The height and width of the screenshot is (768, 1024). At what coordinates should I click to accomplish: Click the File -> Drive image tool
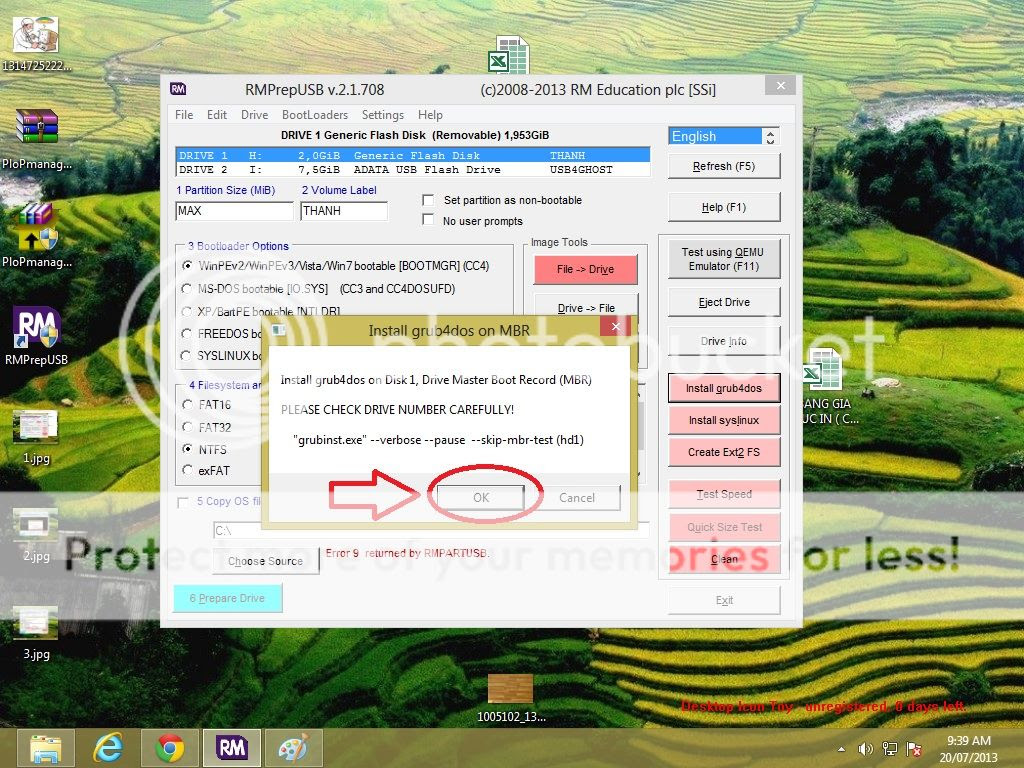585,269
